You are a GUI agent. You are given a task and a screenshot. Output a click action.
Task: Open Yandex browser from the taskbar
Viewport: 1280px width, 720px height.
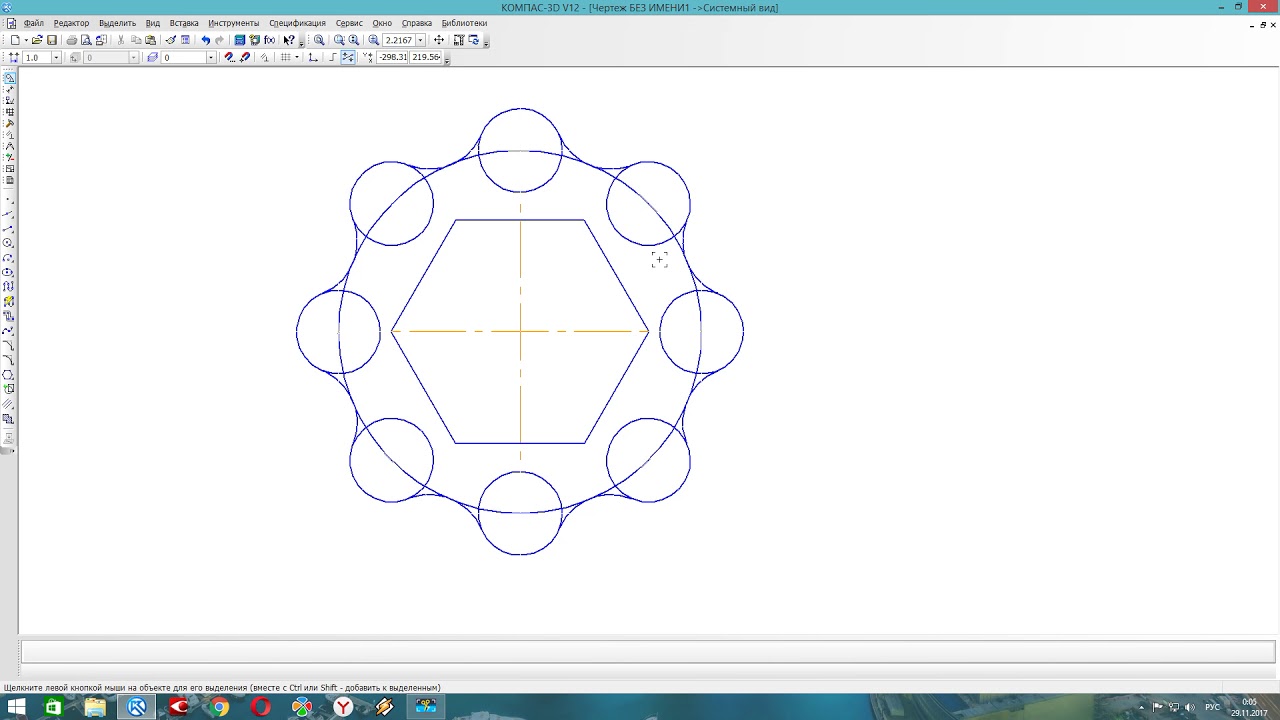[x=343, y=707]
